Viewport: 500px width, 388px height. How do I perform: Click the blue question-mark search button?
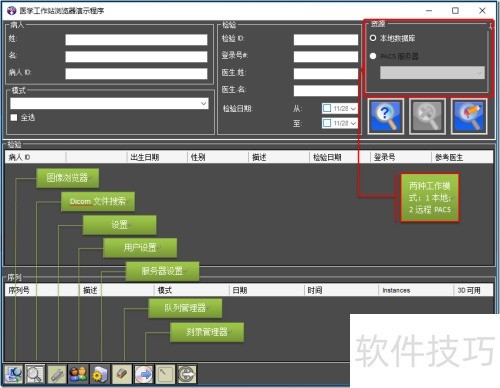(386, 116)
